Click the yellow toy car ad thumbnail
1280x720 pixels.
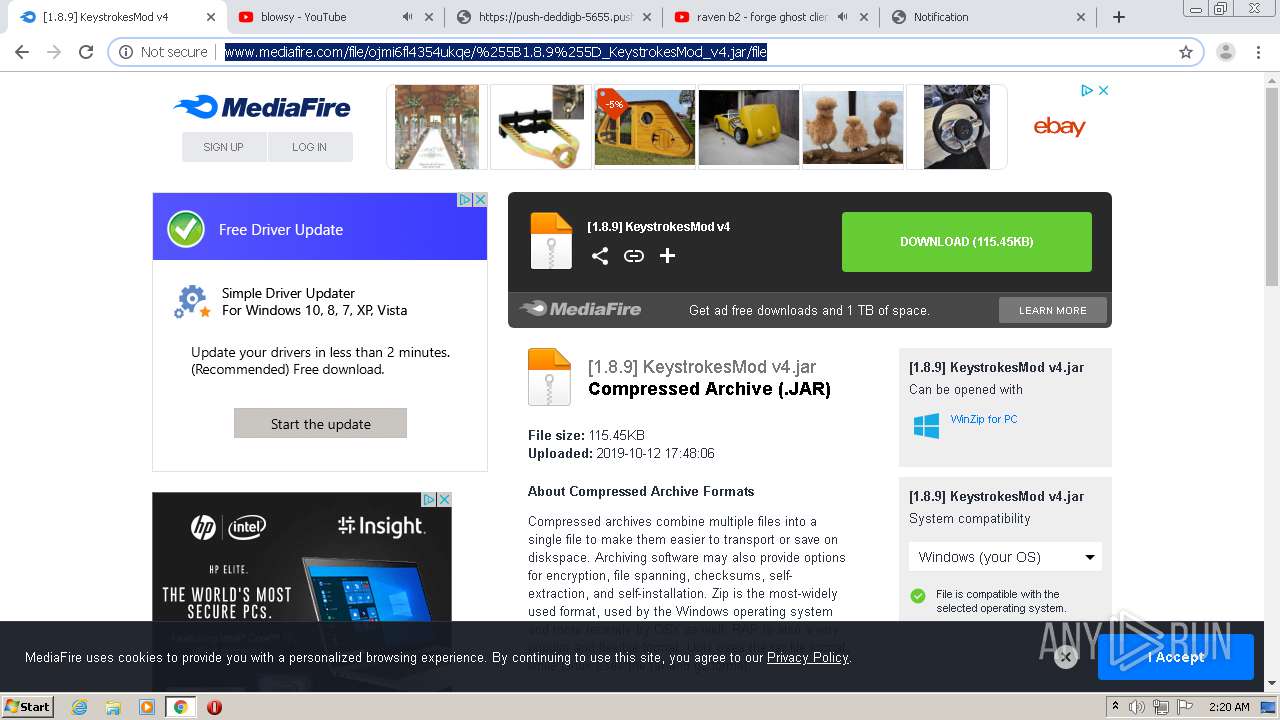click(748, 127)
